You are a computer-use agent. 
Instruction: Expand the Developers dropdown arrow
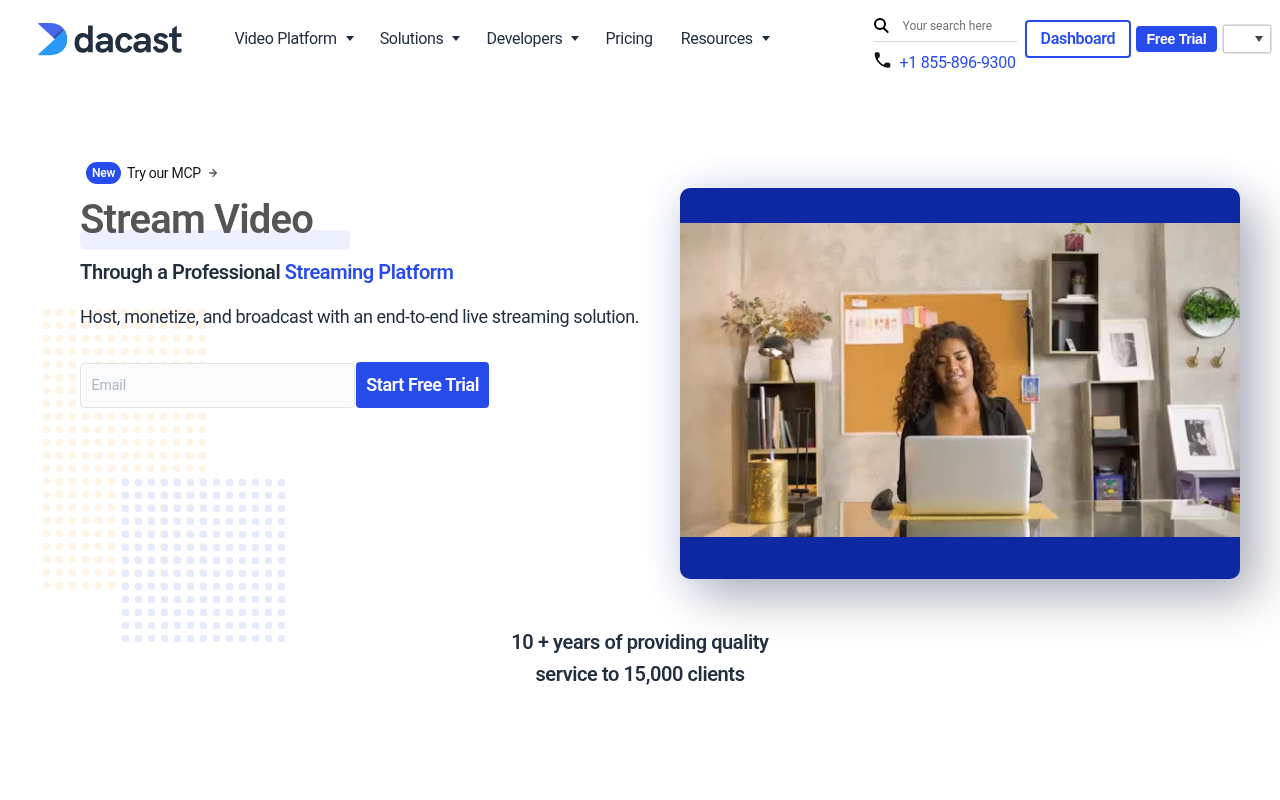coord(575,38)
